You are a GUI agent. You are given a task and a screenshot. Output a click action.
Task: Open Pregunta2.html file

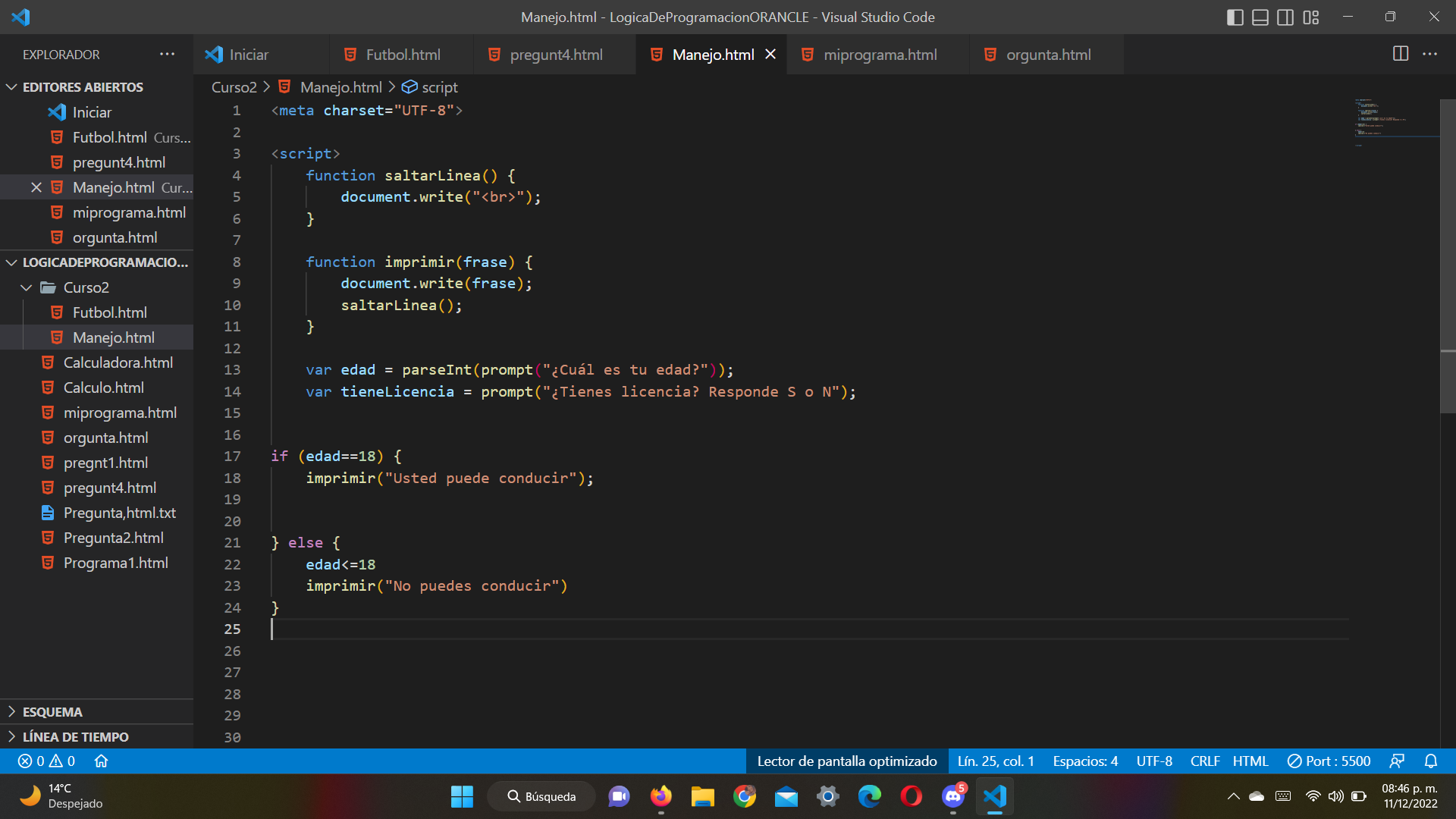(x=96, y=538)
